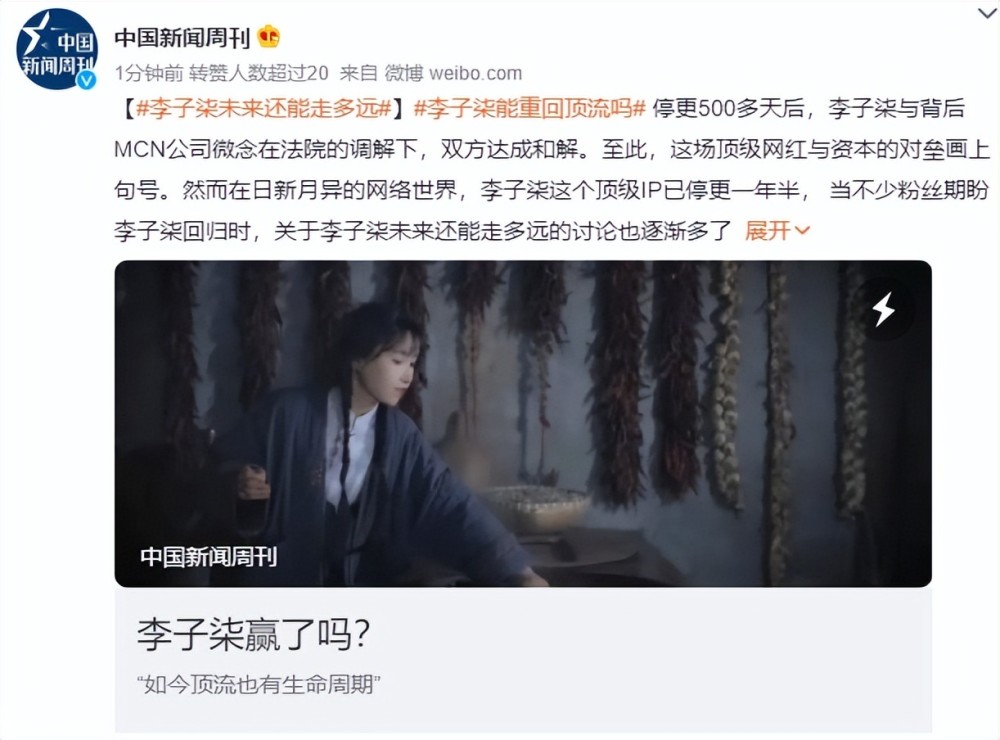Click the blue verified badge on avatar

pyautogui.click(x=86, y=80)
